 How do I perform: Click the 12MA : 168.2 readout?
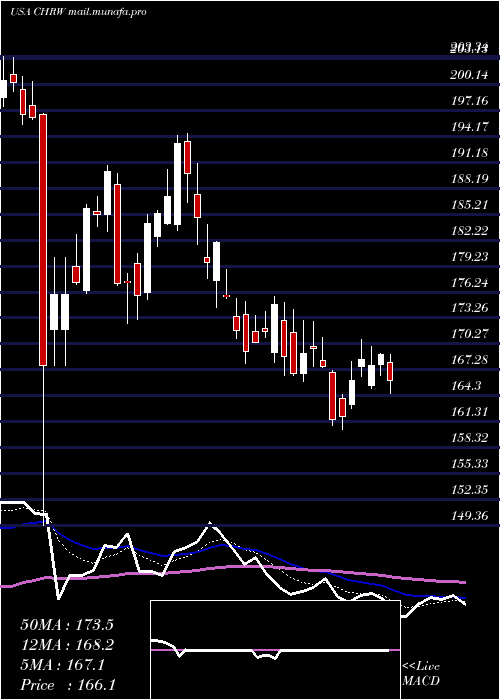point(67,645)
